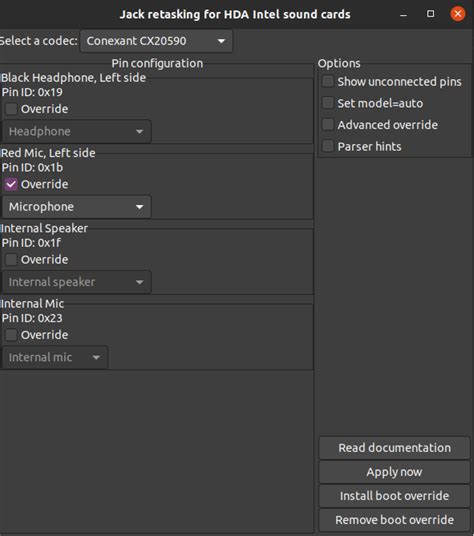Click the disabled Internal mic dropdown
The width and height of the screenshot is (474, 536).
(55, 357)
